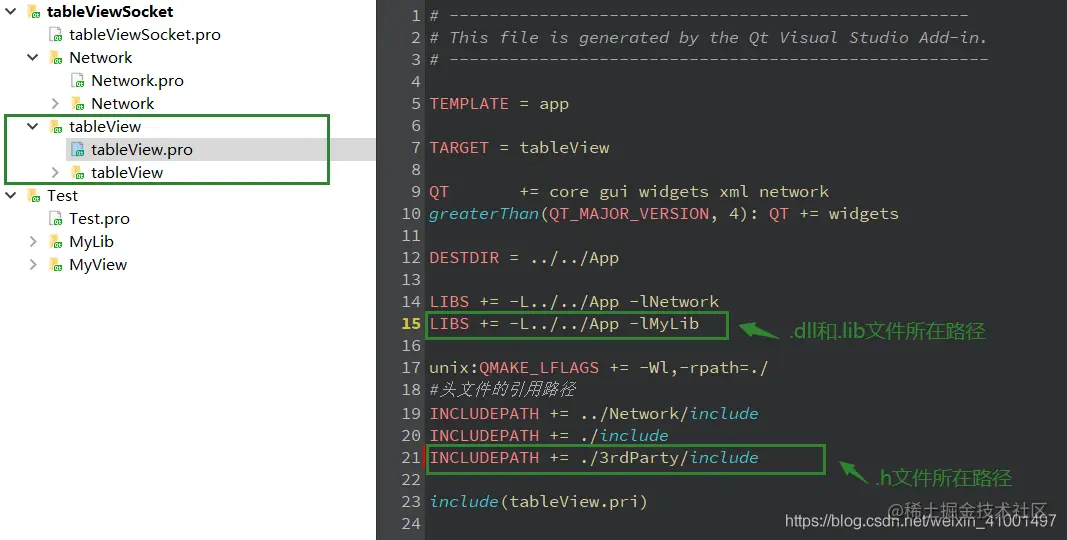1067x540 pixels.
Task: Select tableViewSocket root in project tree
Action: point(110,12)
